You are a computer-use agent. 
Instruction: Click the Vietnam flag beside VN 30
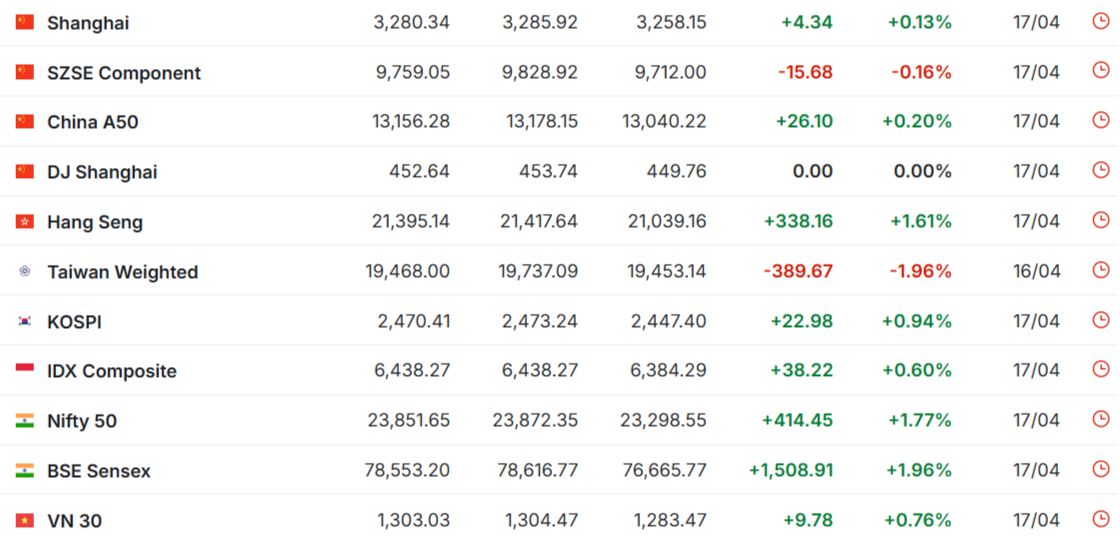pos(25,521)
